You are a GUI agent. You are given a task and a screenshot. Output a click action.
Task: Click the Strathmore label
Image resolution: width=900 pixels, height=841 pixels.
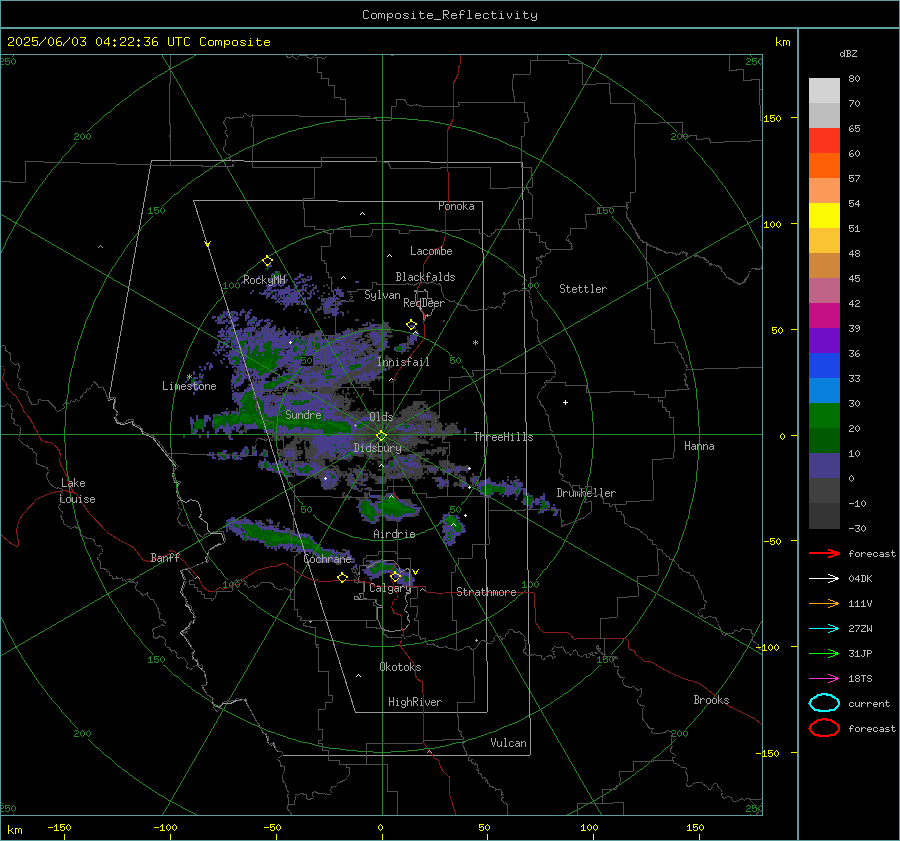coord(486,592)
